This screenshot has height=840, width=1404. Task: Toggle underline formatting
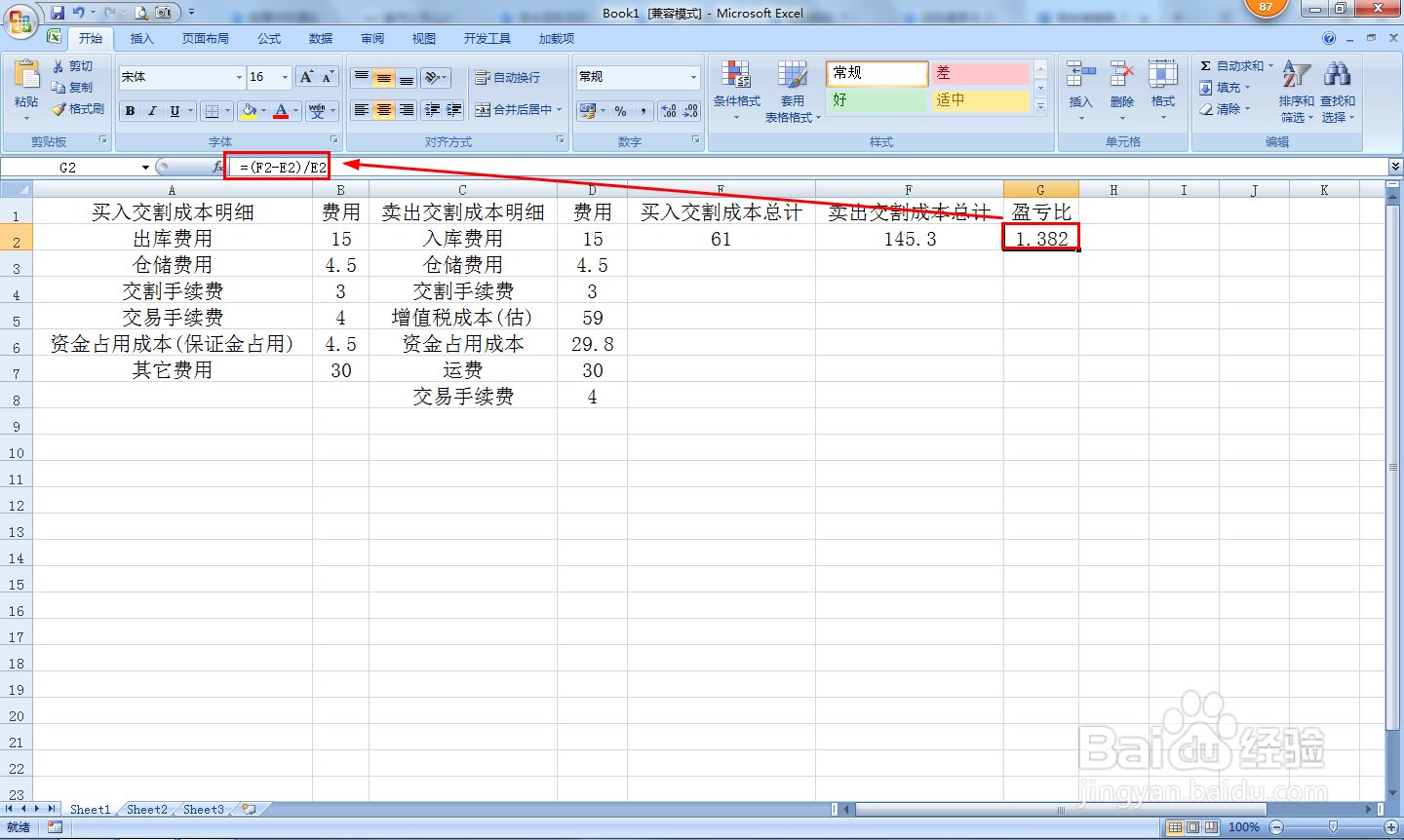point(175,111)
